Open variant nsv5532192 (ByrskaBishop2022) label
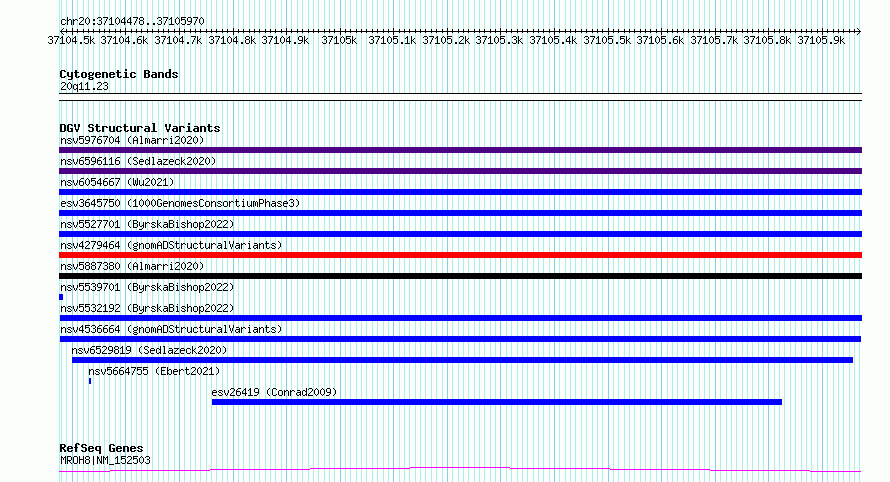890x482 pixels. pos(147,308)
